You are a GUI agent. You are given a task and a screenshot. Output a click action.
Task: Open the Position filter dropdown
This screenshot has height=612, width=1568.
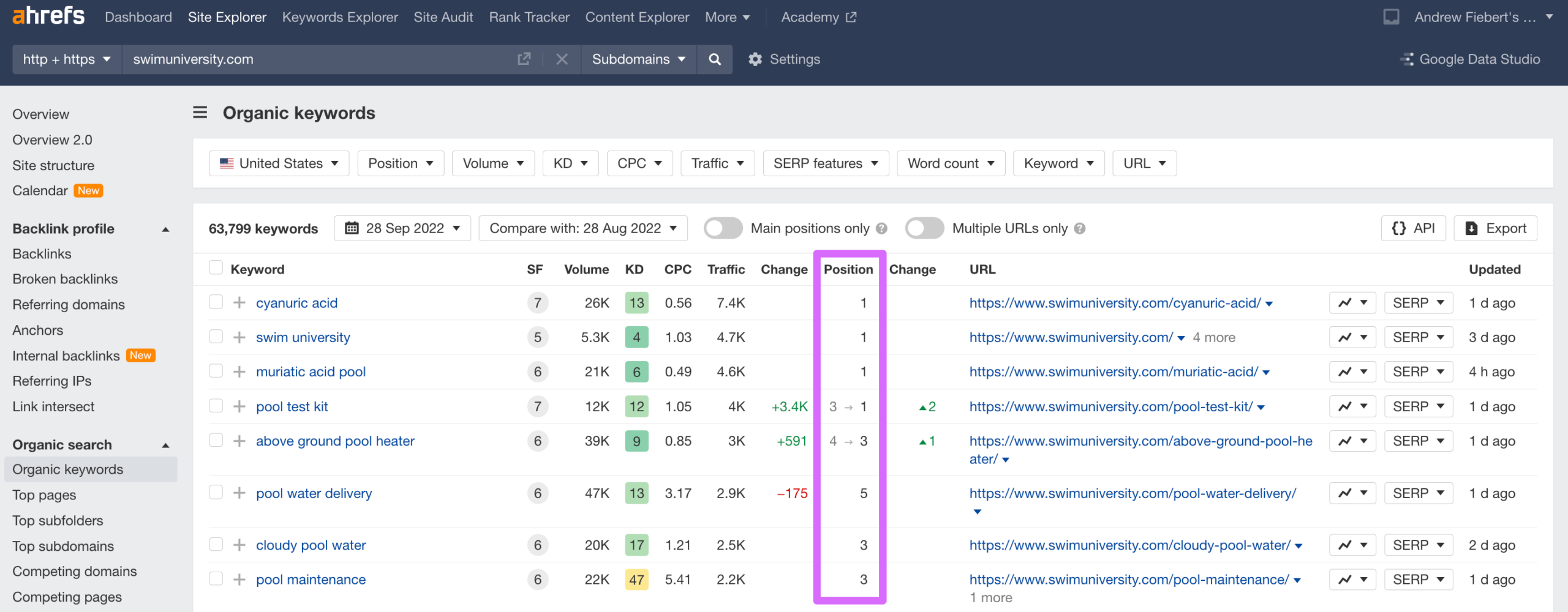[x=401, y=163]
